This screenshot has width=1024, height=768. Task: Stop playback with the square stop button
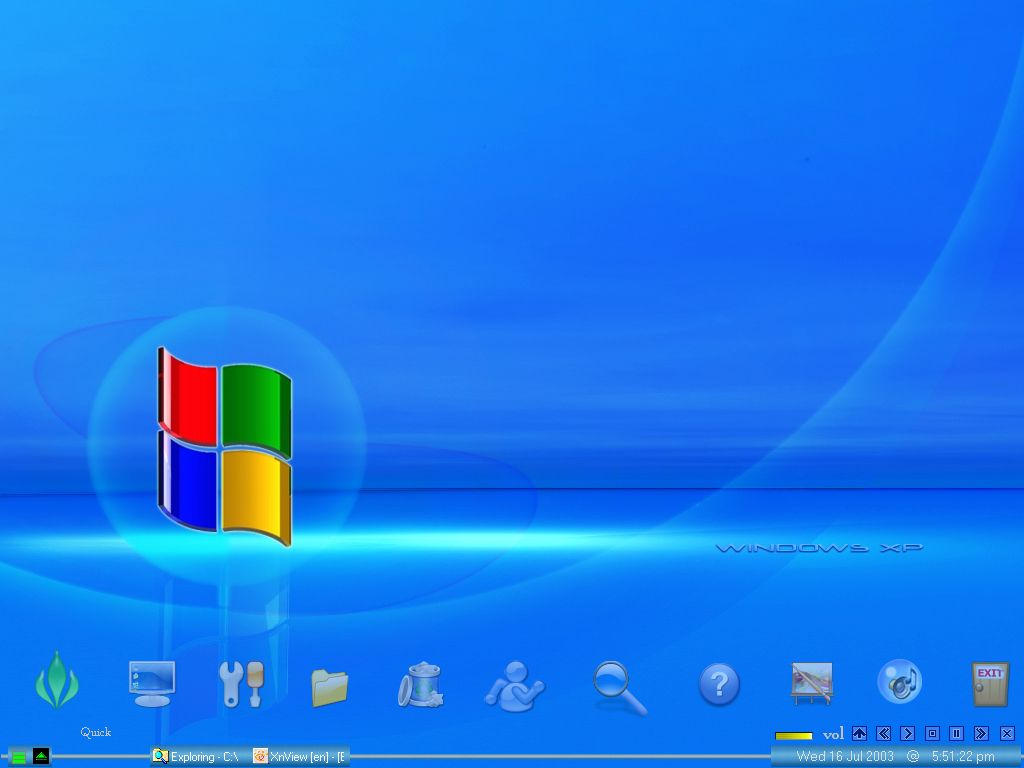tap(932, 734)
